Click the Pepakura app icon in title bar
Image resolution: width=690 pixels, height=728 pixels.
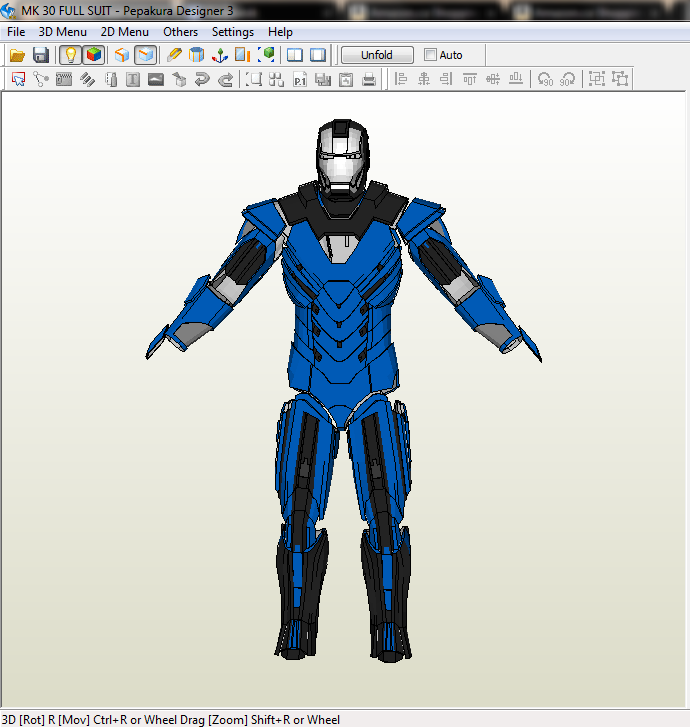tap(8, 10)
